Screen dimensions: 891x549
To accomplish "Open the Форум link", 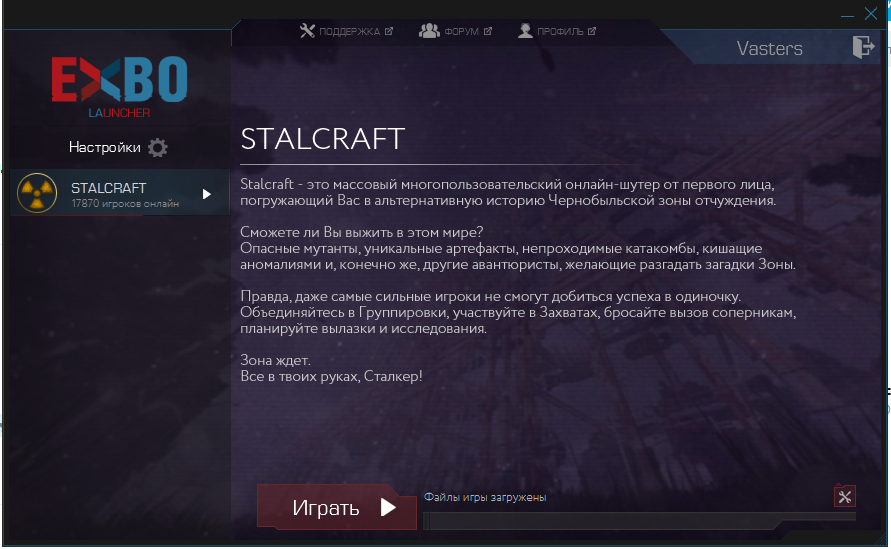I will click(455, 31).
